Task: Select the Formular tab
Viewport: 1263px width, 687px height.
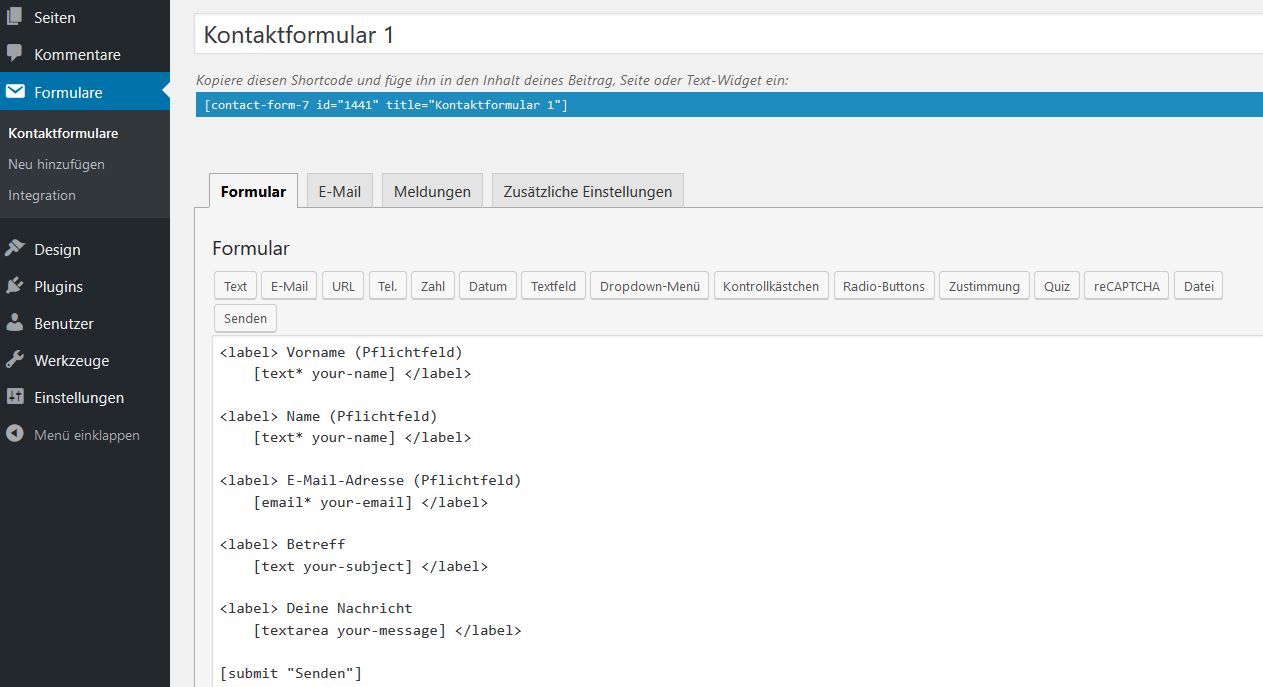Action: coord(252,190)
